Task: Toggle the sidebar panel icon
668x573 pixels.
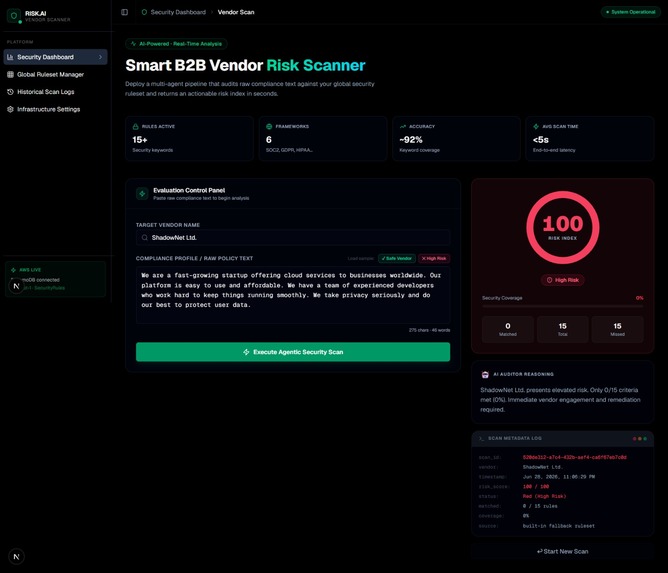Action: [x=124, y=12]
